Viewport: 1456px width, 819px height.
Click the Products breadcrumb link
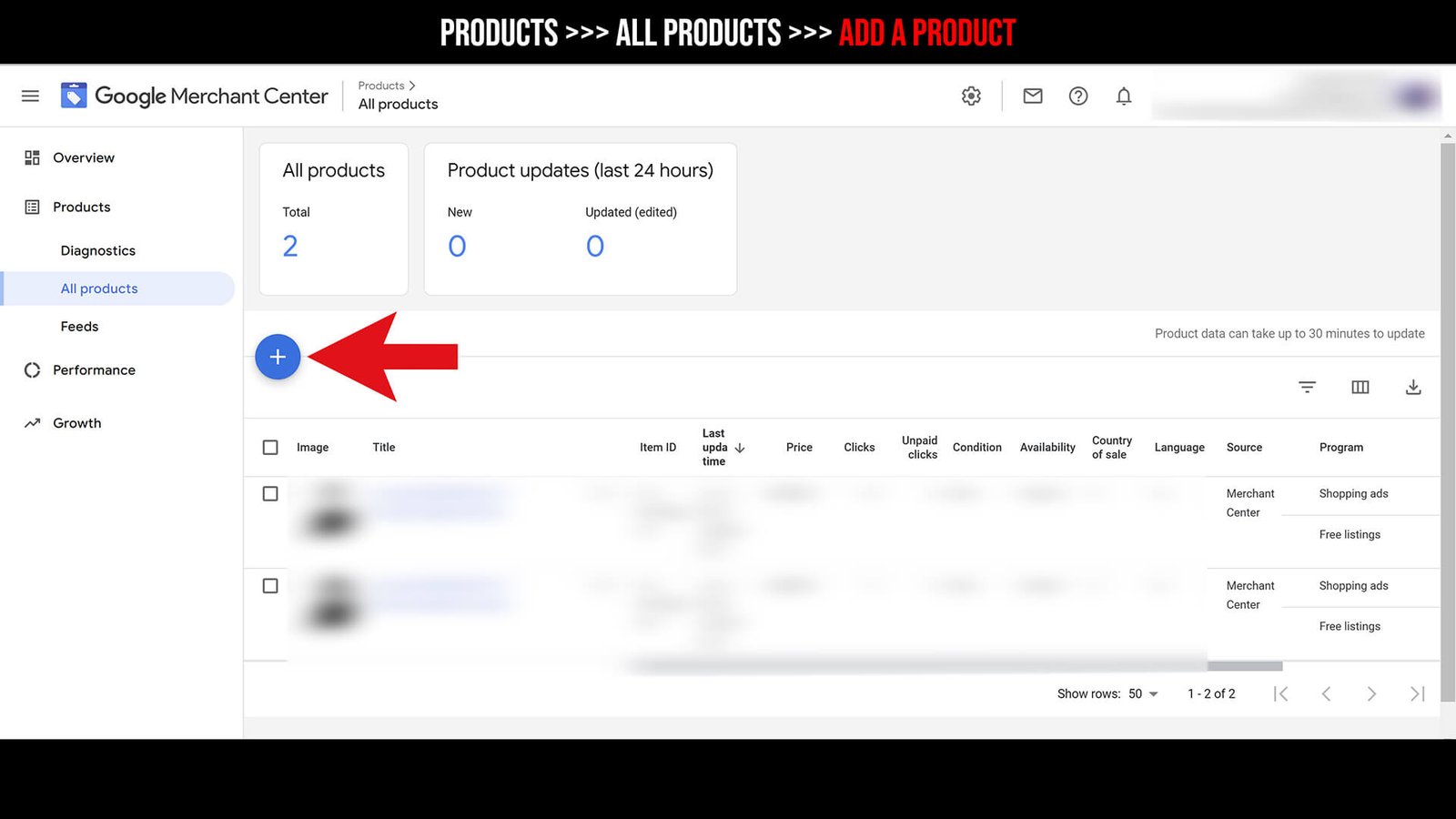pos(381,86)
